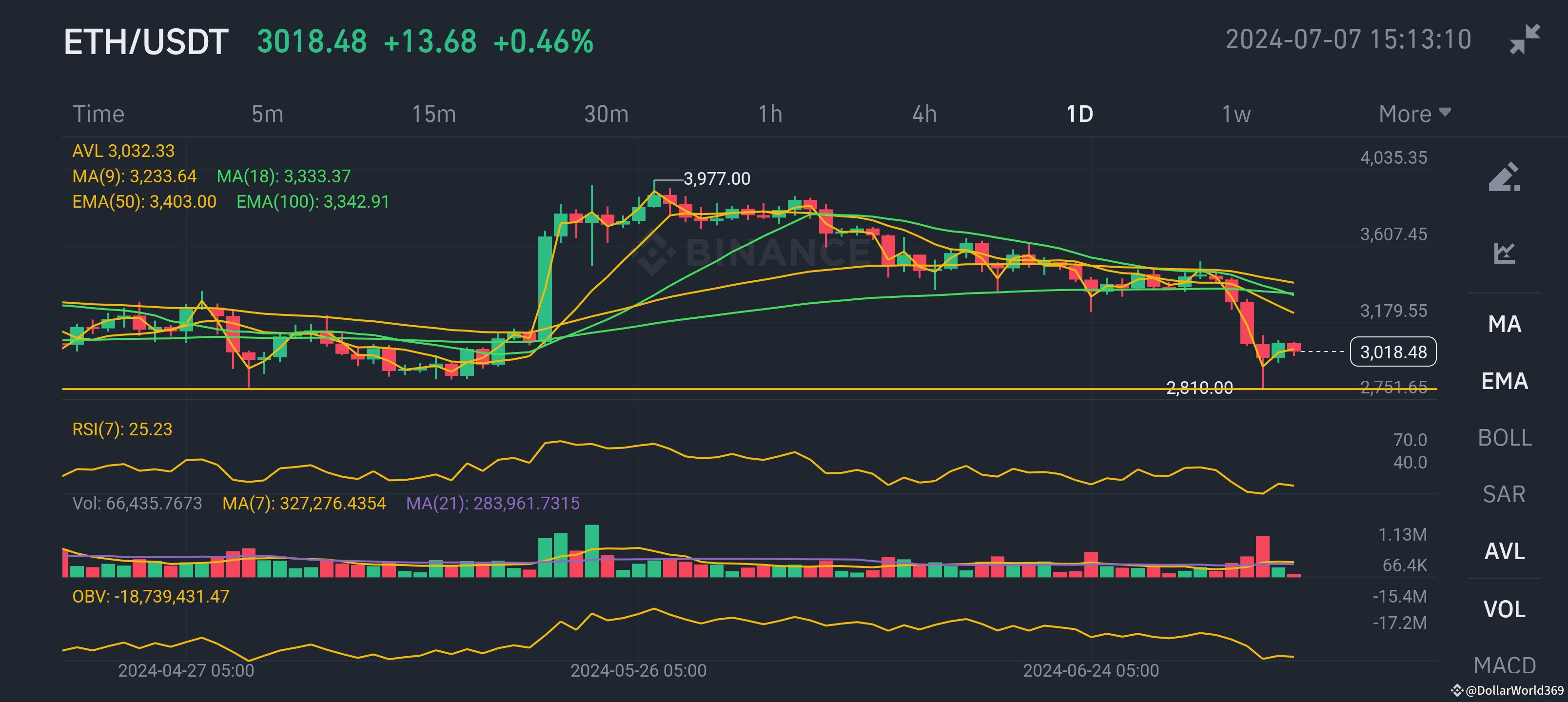Toggle the EMA indicator
Viewport: 1568px width, 702px height.
pos(1504,381)
